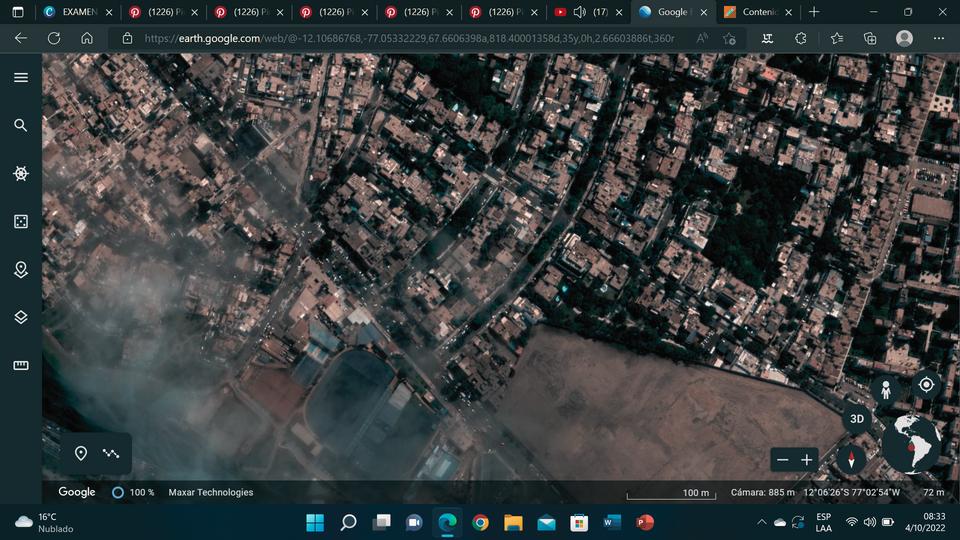Draw a line or shape tool
The image size is (960, 540).
pyautogui.click(x=111, y=454)
